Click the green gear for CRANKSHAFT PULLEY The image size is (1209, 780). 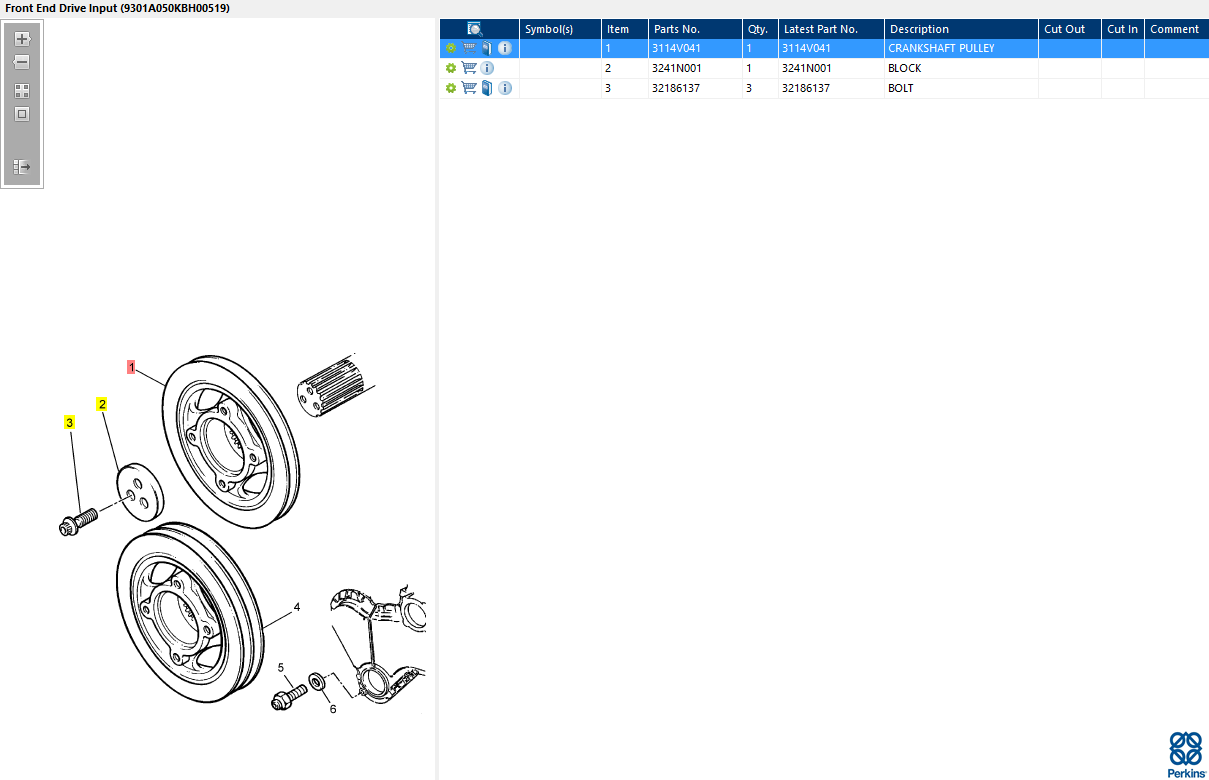[x=451, y=48]
